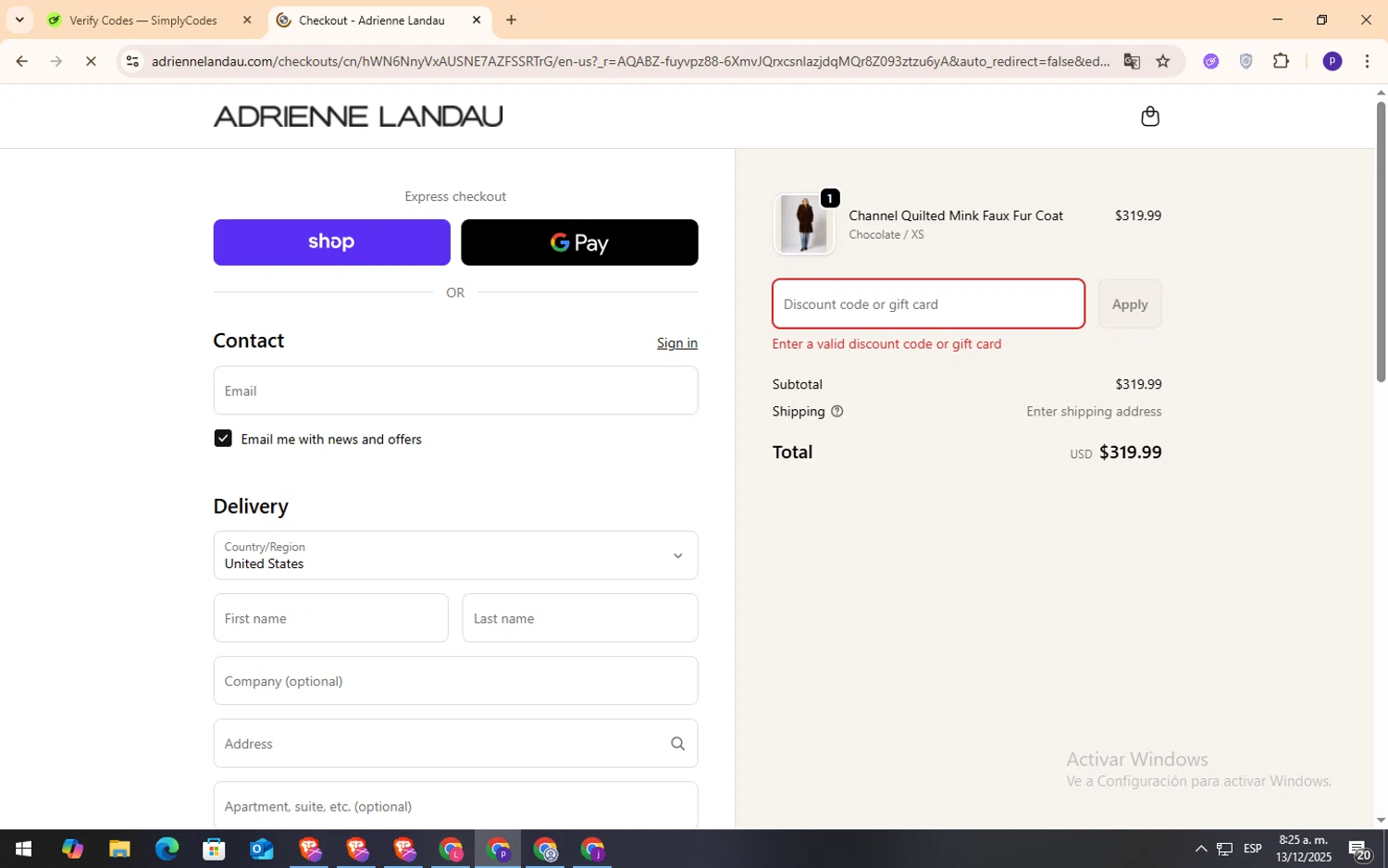Image resolution: width=1388 pixels, height=868 pixels.
Task: Open Outlook from taskbar
Action: point(262,849)
